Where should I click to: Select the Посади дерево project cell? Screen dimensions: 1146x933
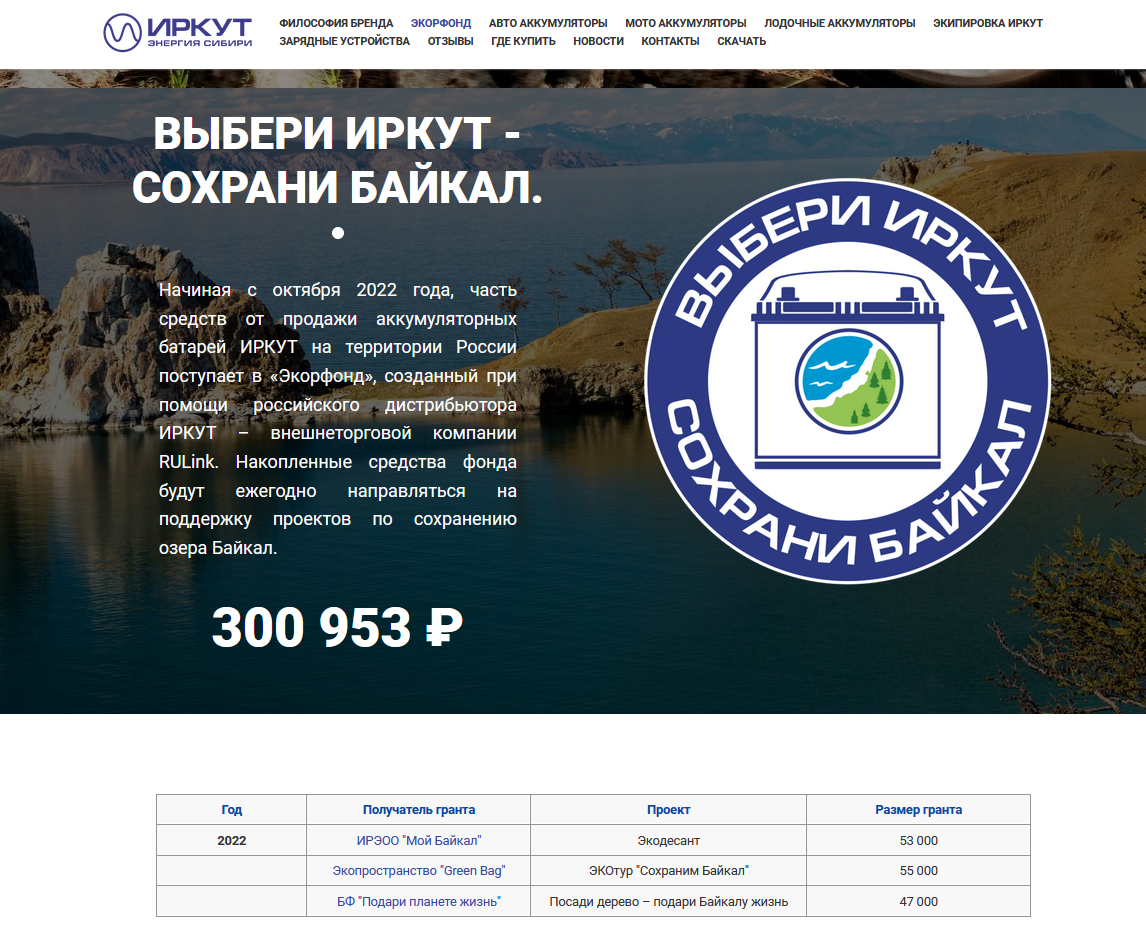668,902
